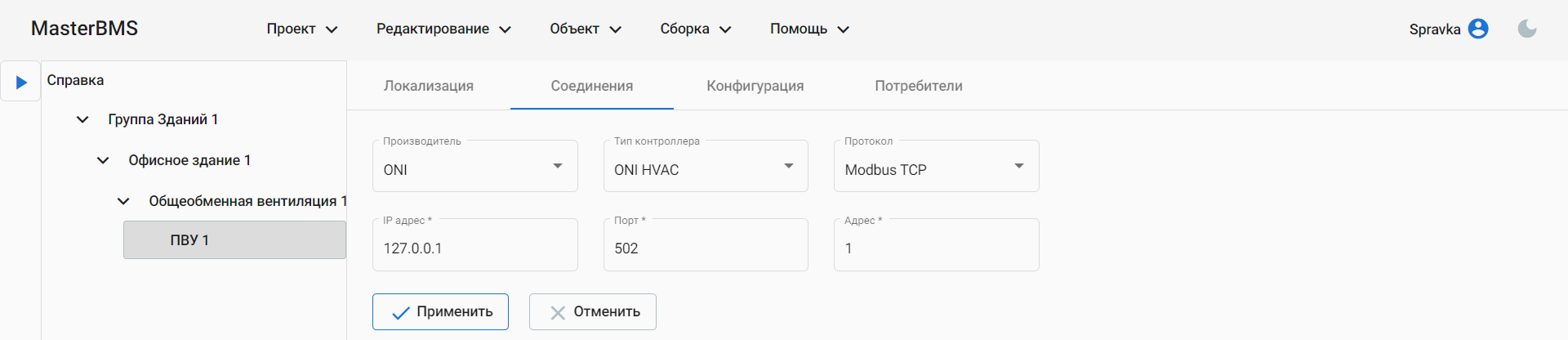The width and height of the screenshot is (1568, 340).
Task: Open the Объект menu
Action: pos(585,29)
